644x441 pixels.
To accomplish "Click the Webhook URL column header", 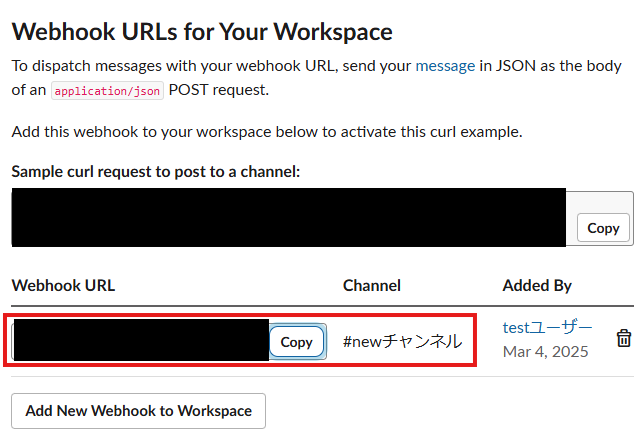I will 63,285.
